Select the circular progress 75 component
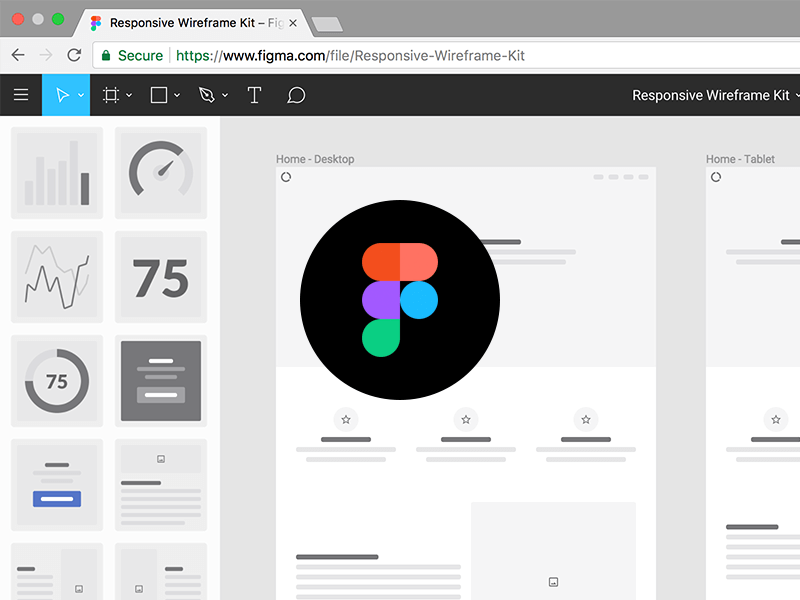The height and width of the screenshot is (600, 800). [x=57, y=381]
